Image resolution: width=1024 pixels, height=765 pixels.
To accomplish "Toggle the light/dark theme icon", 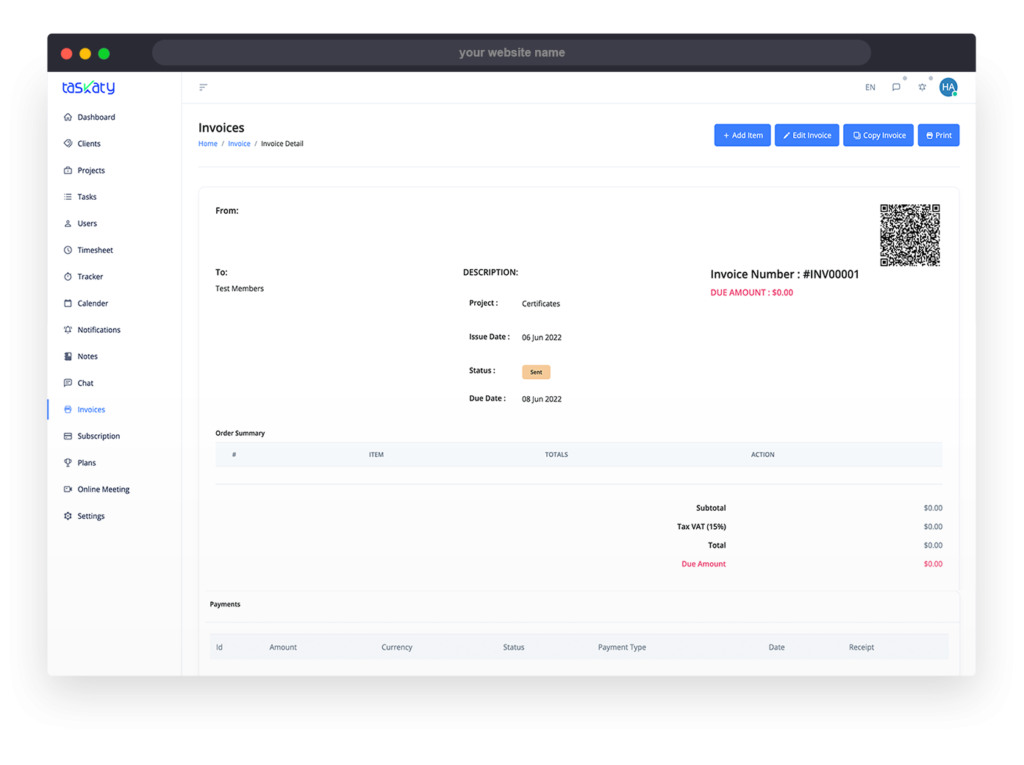I will [922, 88].
